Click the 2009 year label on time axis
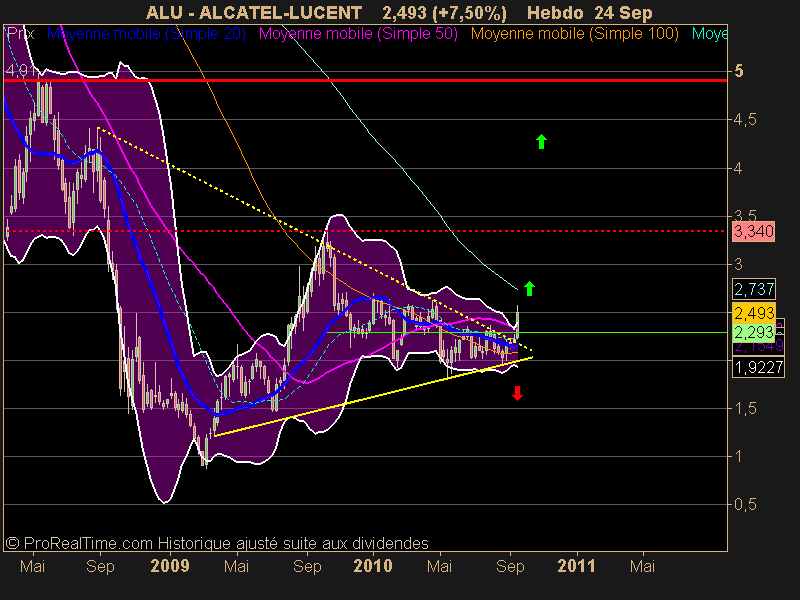800x600 pixels. [170, 566]
